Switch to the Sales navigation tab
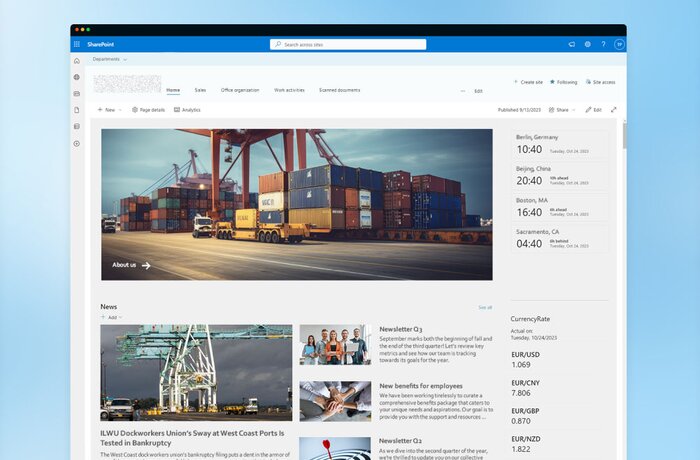The height and width of the screenshot is (460, 700). tap(200, 90)
